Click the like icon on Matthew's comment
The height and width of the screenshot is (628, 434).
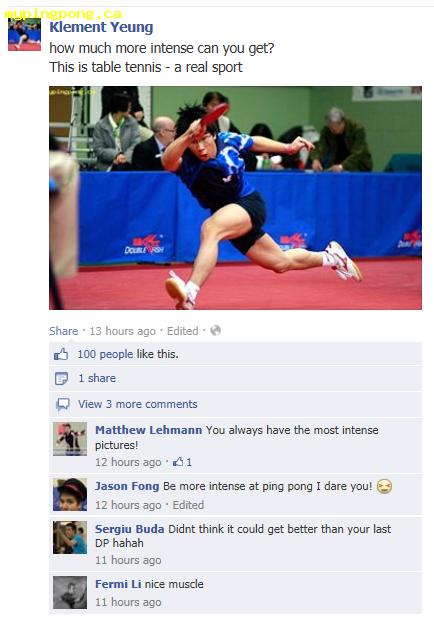click(x=178, y=462)
